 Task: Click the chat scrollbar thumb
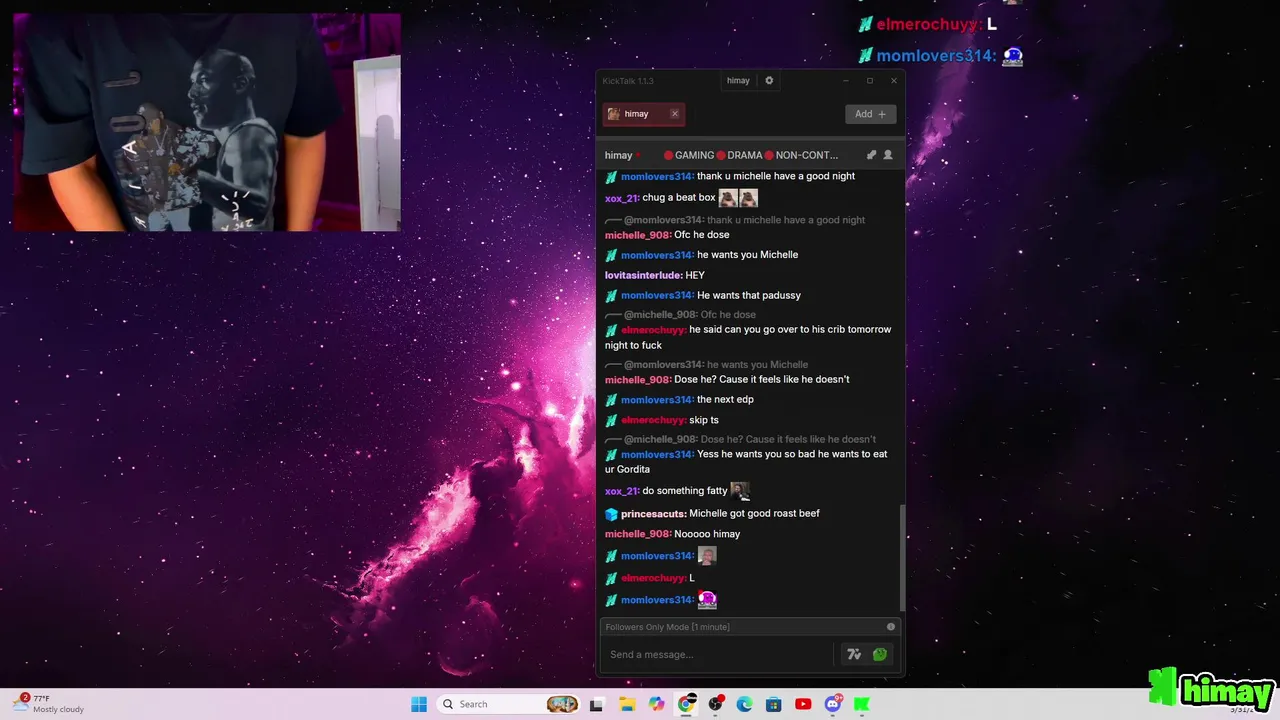tap(902, 557)
